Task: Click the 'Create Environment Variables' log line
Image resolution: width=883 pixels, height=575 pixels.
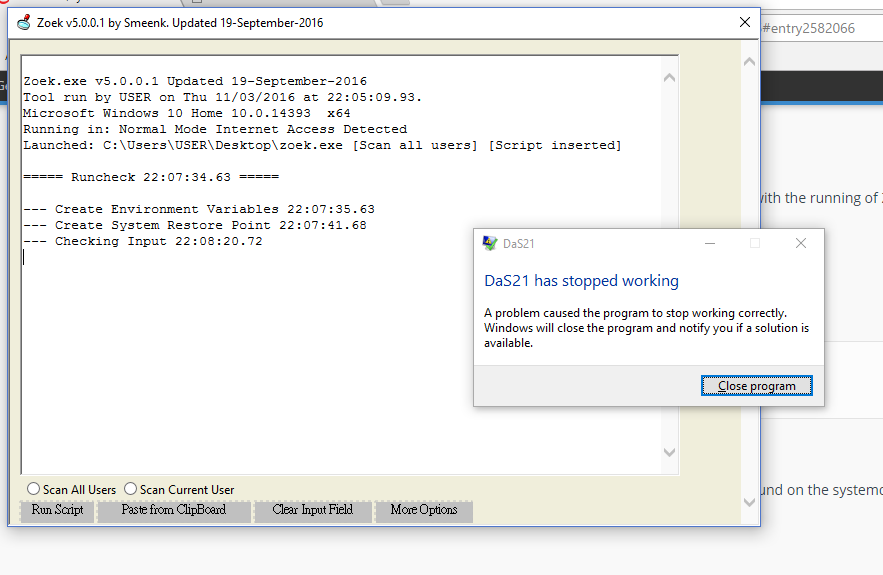Action: [199, 210]
